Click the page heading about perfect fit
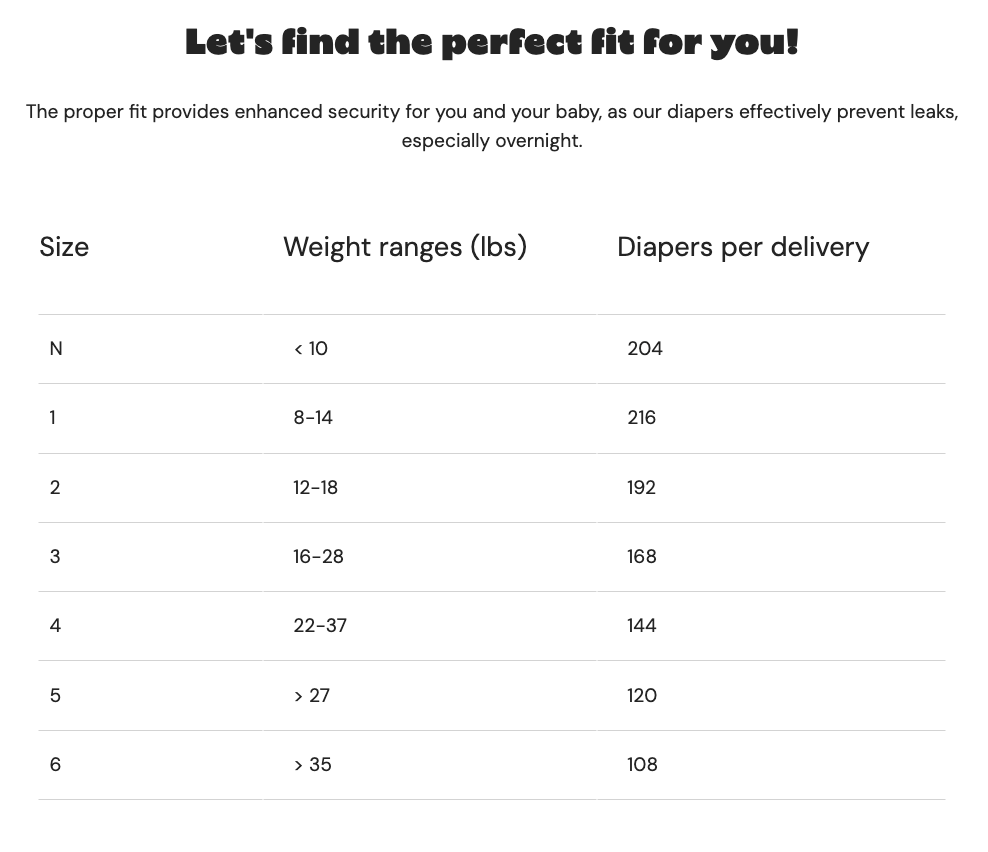 click(x=492, y=43)
